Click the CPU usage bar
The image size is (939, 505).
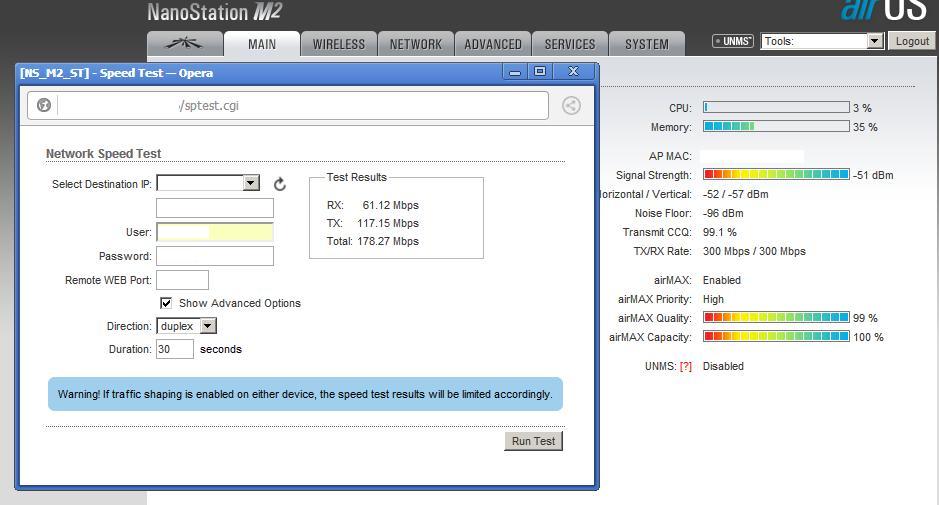tap(776, 107)
